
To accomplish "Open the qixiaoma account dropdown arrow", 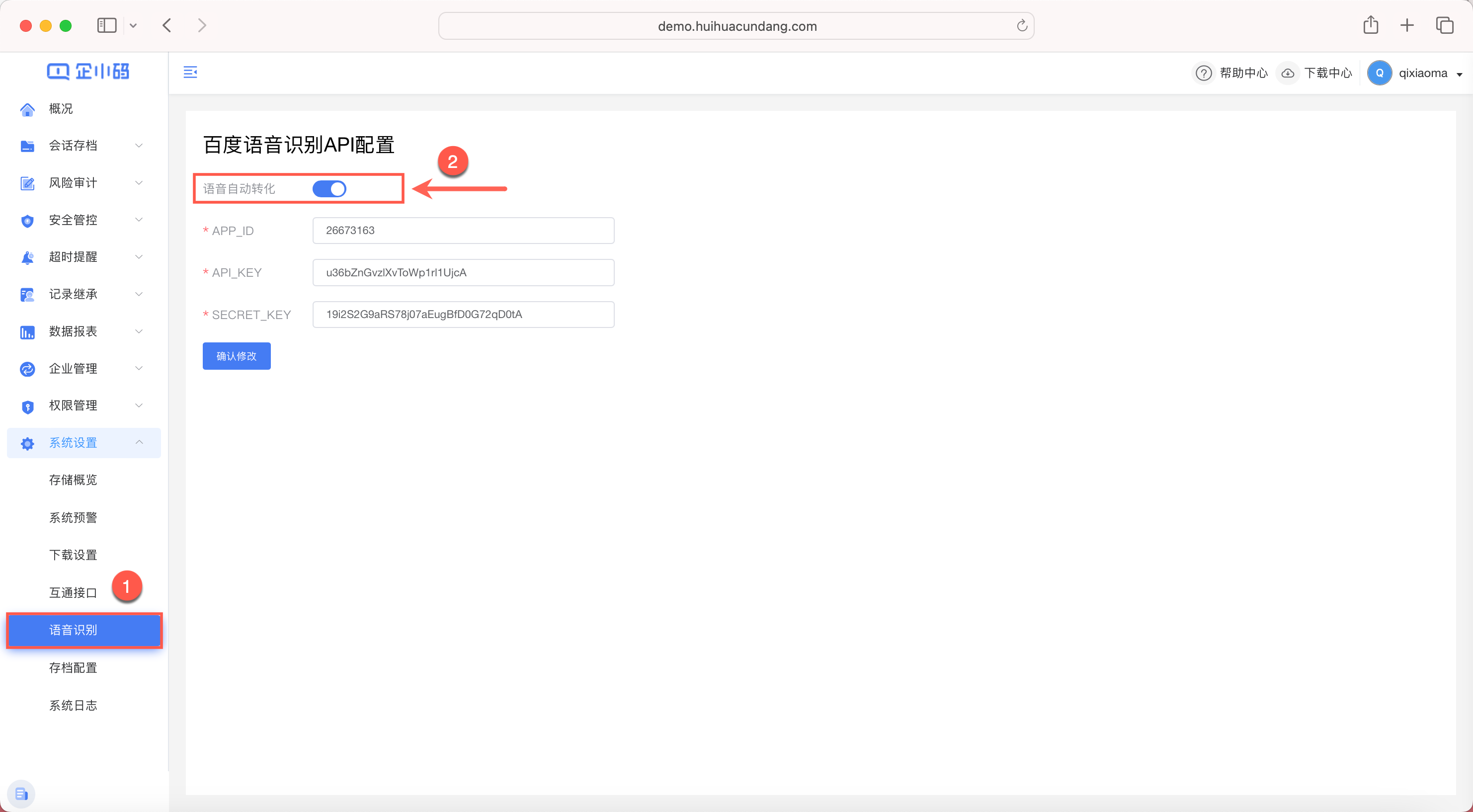I will tap(1459, 75).
